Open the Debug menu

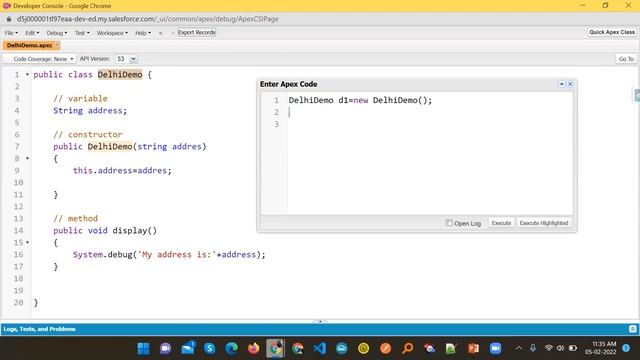coord(57,33)
